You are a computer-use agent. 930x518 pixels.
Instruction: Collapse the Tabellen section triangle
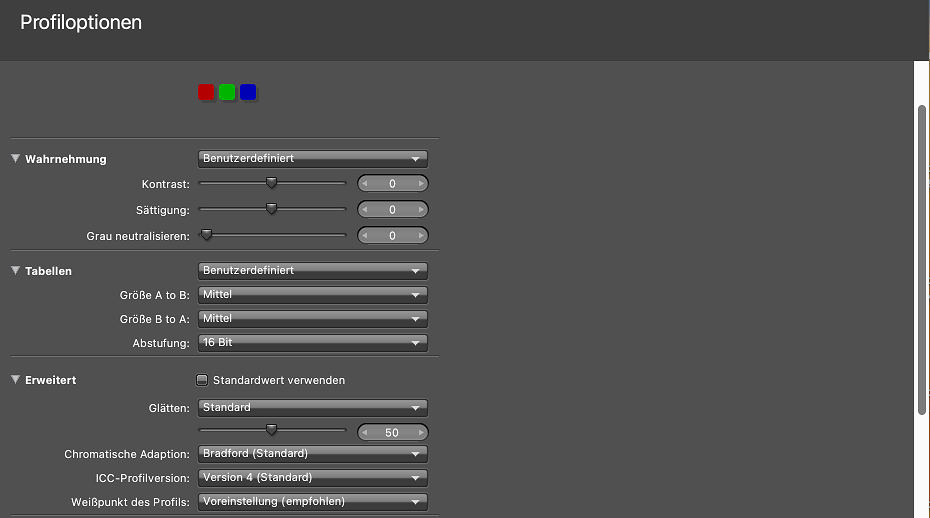(x=15, y=271)
